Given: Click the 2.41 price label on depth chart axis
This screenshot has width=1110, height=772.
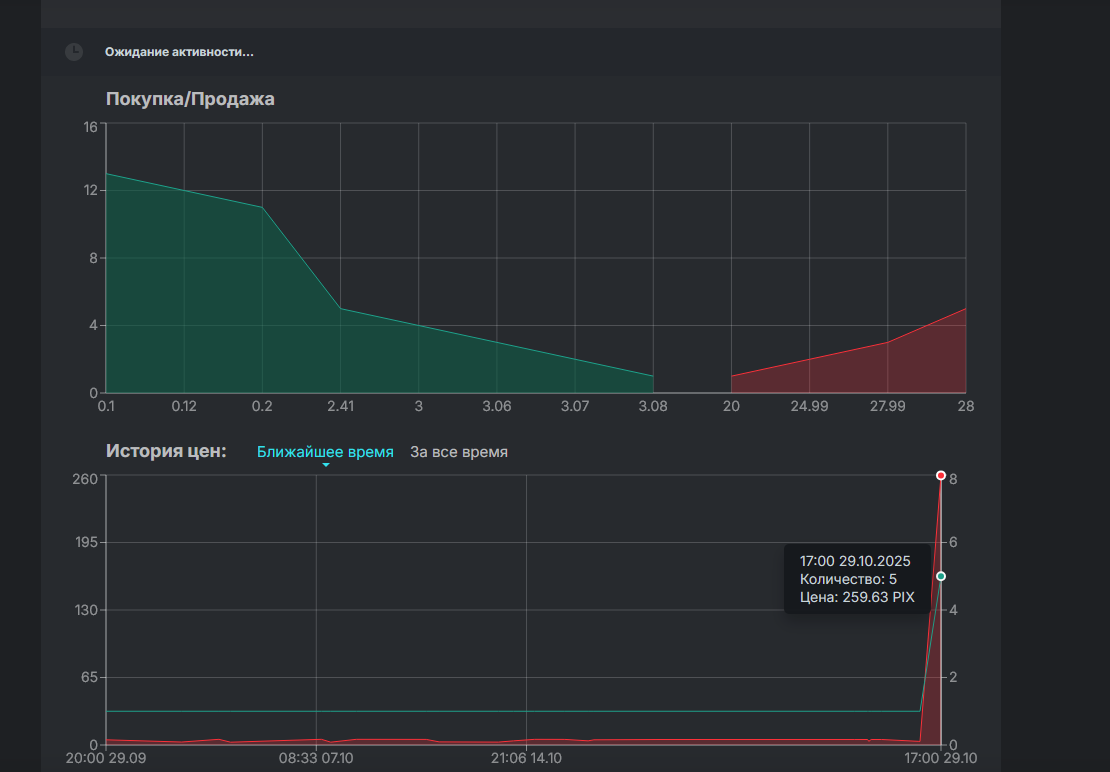Looking at the screenshot, I should pyautogui.click(x=340, y=407).
